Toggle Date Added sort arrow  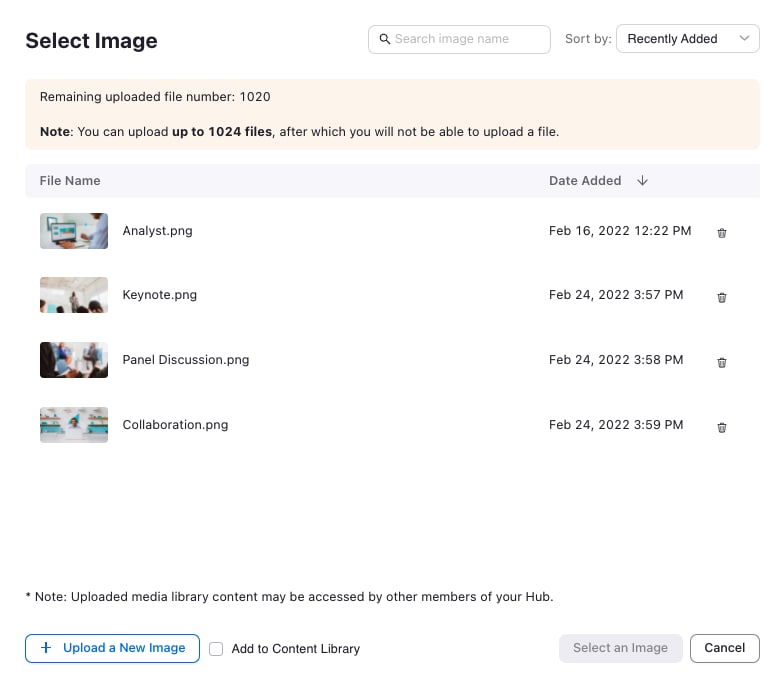click(x=642, y=181)
